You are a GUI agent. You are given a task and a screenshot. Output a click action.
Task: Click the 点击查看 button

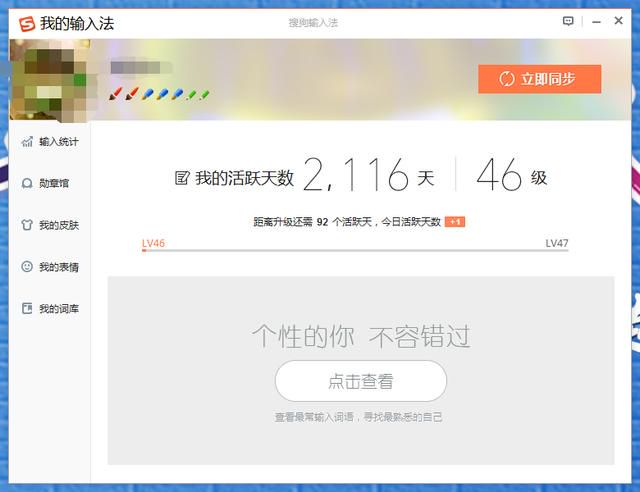point(361,381)
